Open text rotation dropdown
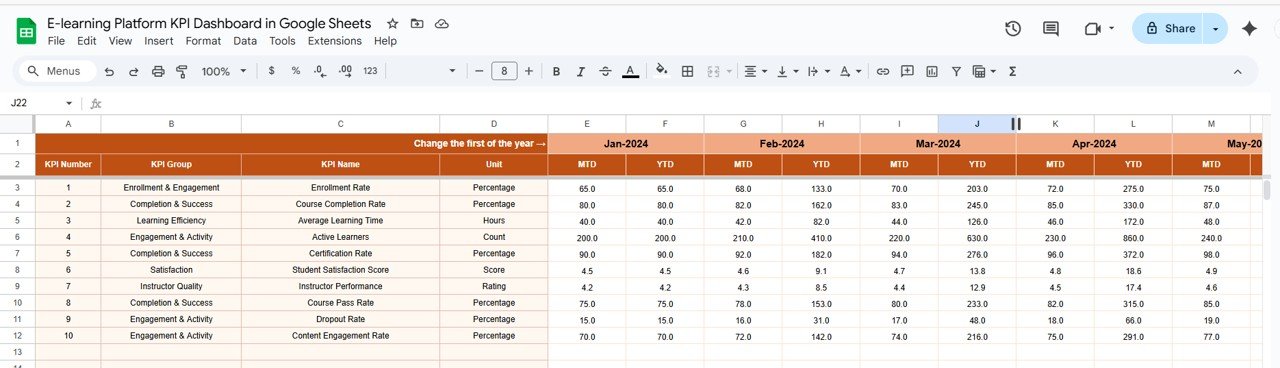Viewport: 1280px width, 368px height. click(x=850, y=71)
